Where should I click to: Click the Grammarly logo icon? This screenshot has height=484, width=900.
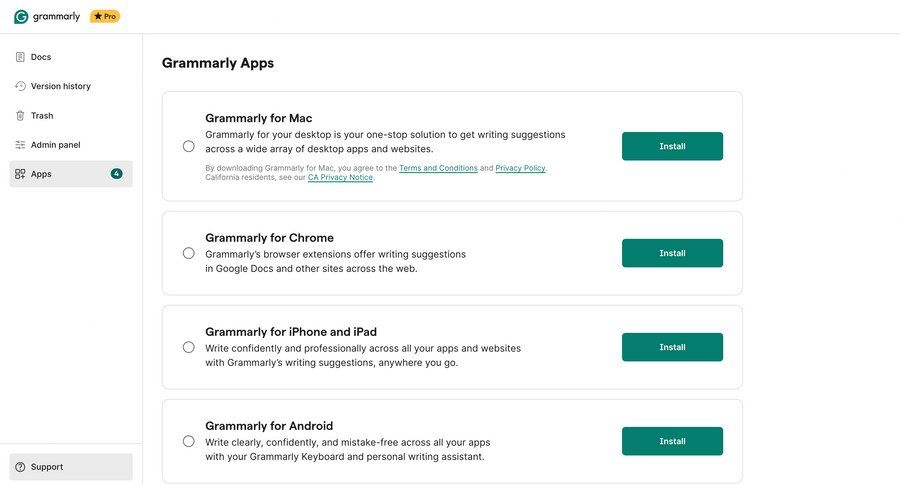pyautogui.click(x=21, y=17)
